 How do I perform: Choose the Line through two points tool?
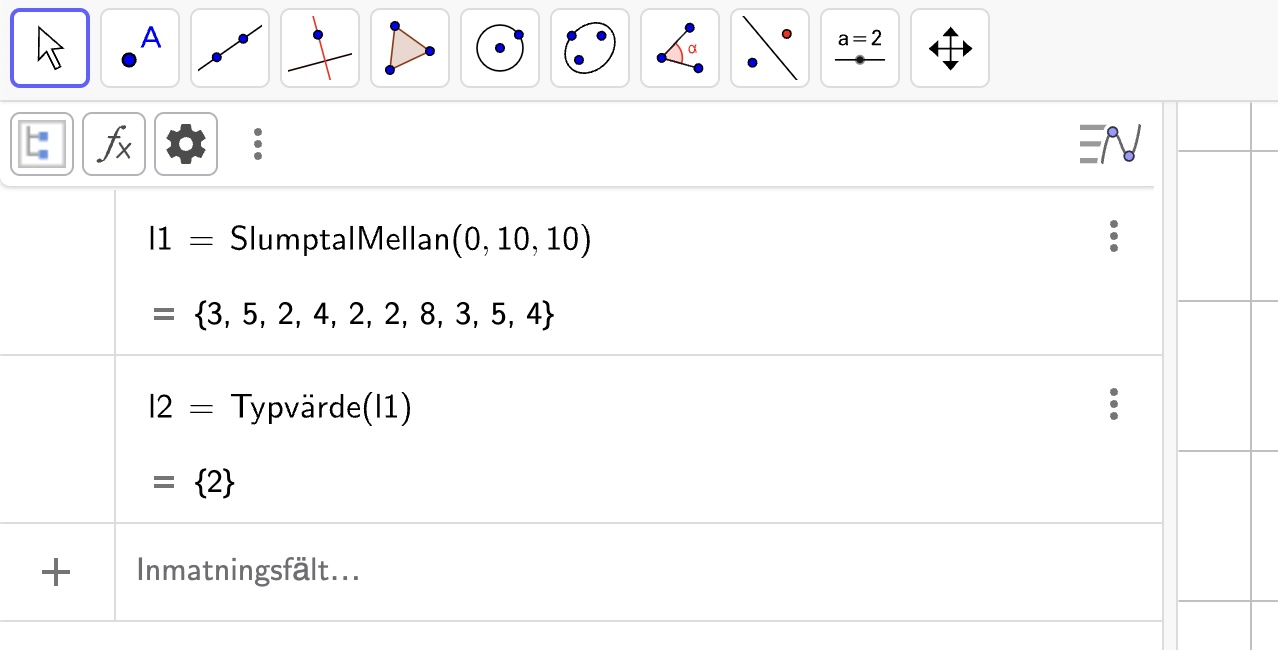coord(230,48)
